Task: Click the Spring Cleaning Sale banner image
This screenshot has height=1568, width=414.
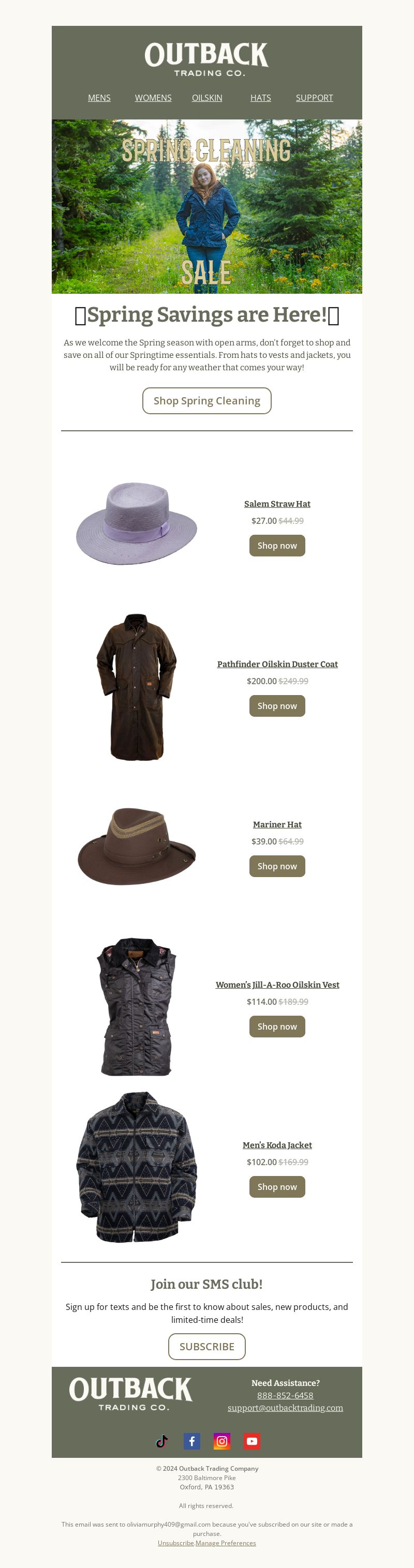Action: [207, 206]
